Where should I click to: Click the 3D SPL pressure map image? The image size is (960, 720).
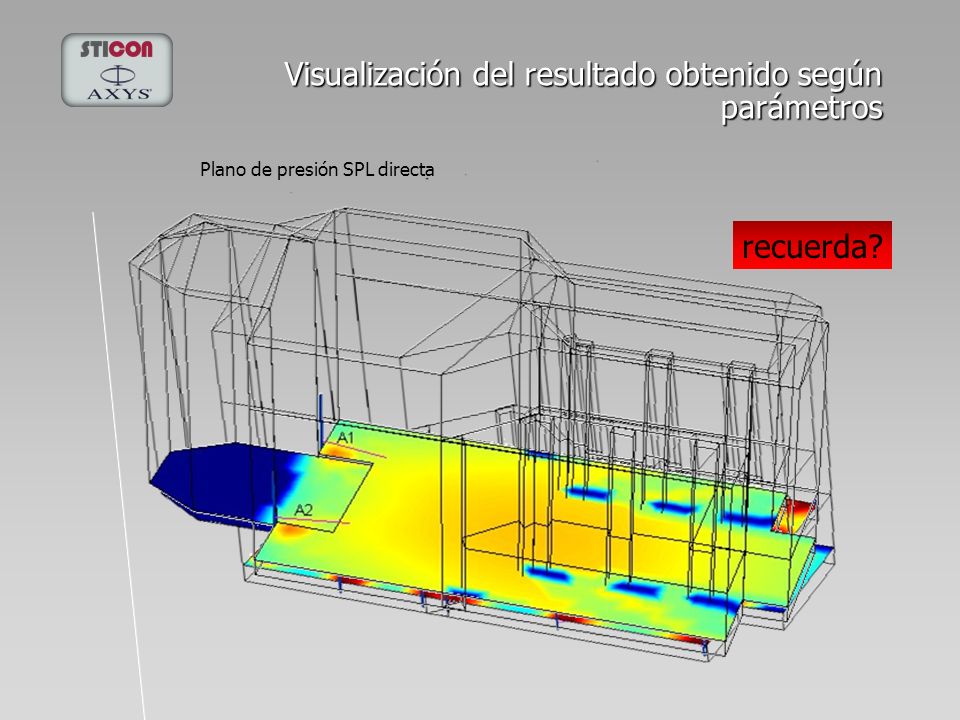[481, 435]
